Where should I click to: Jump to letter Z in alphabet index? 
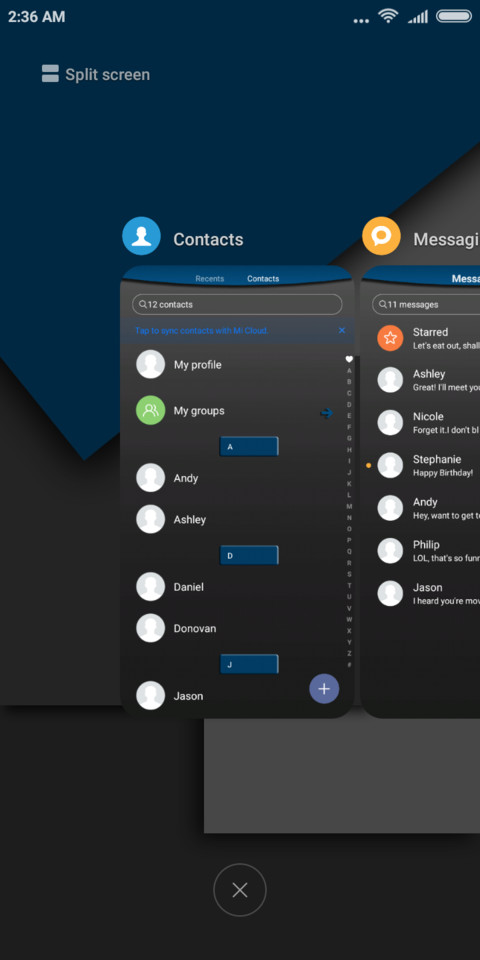[349, 653]
